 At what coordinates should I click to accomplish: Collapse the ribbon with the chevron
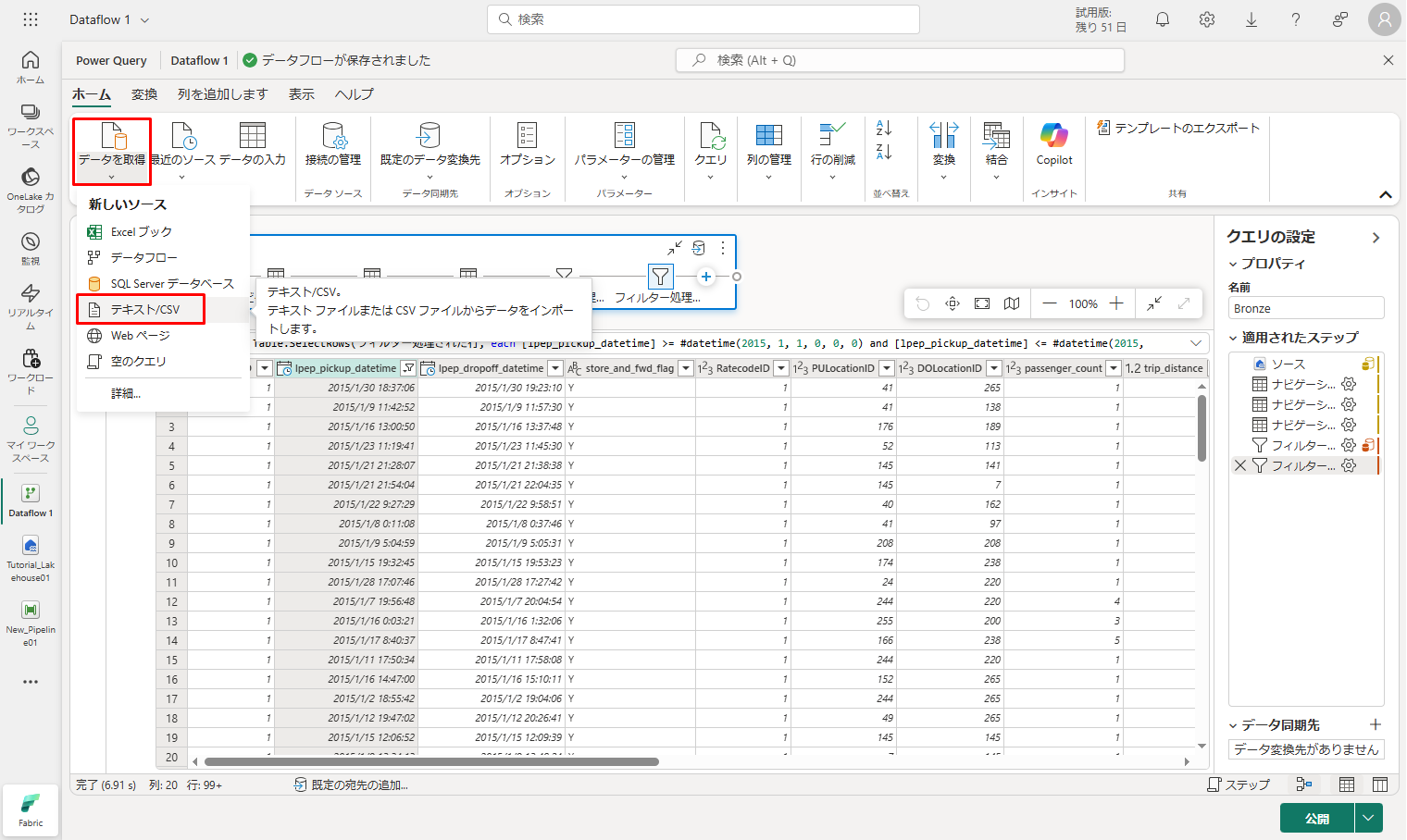(x=1385, y=195)
